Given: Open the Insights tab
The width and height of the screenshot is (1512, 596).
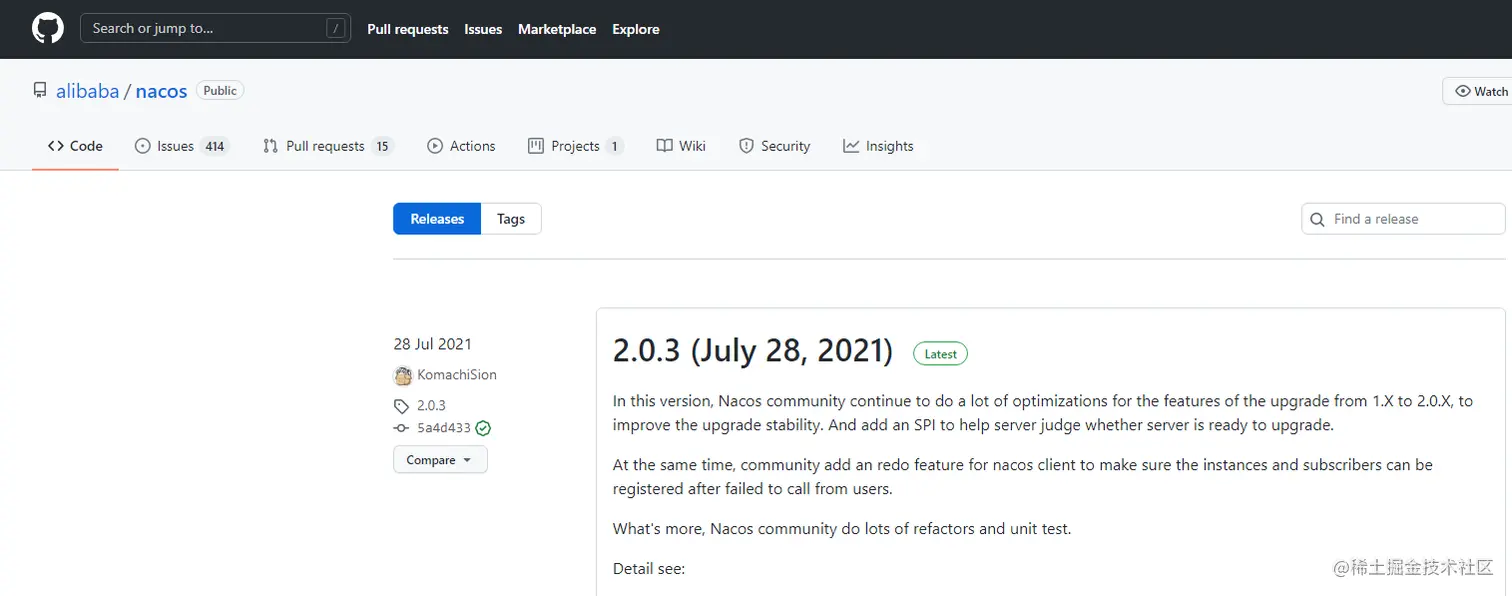Looking at the screenshot, I should 878,146.
